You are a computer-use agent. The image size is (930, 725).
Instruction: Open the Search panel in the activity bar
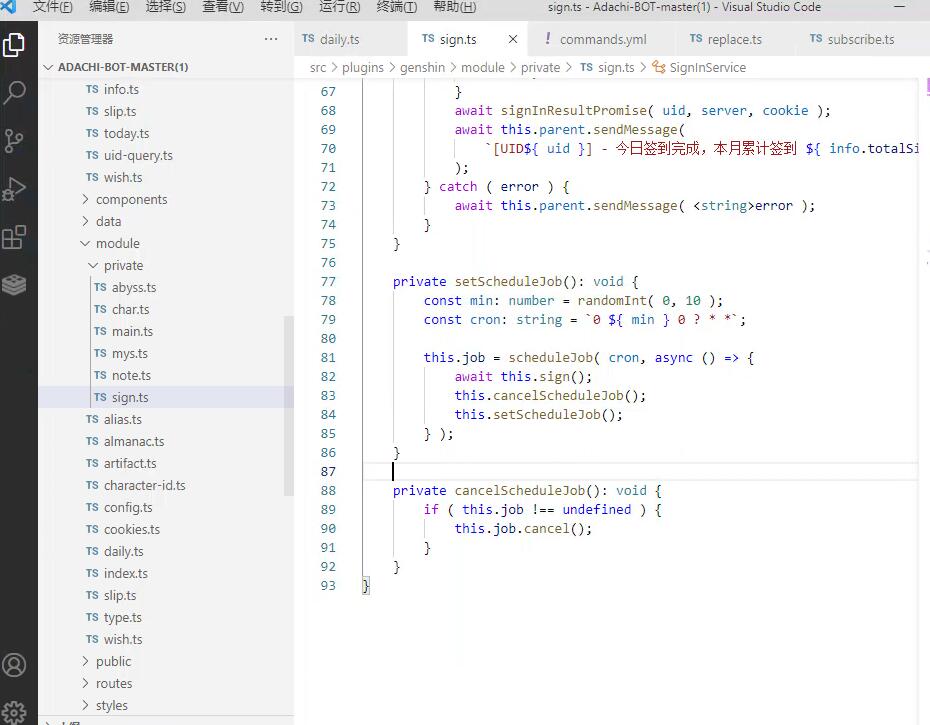[x=15, y=94]
